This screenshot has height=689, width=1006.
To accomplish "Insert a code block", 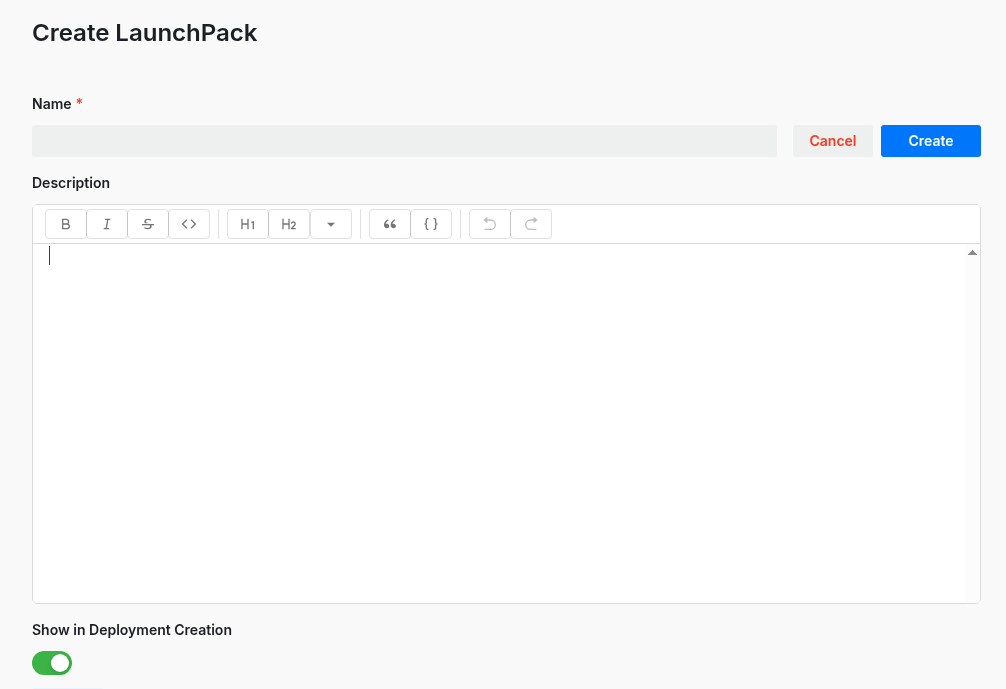I will [431, 223].
